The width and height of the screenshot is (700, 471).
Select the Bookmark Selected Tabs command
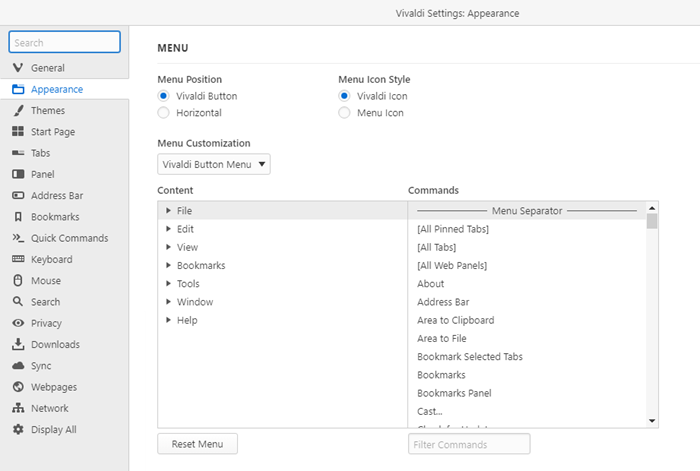tap(470, 357)
